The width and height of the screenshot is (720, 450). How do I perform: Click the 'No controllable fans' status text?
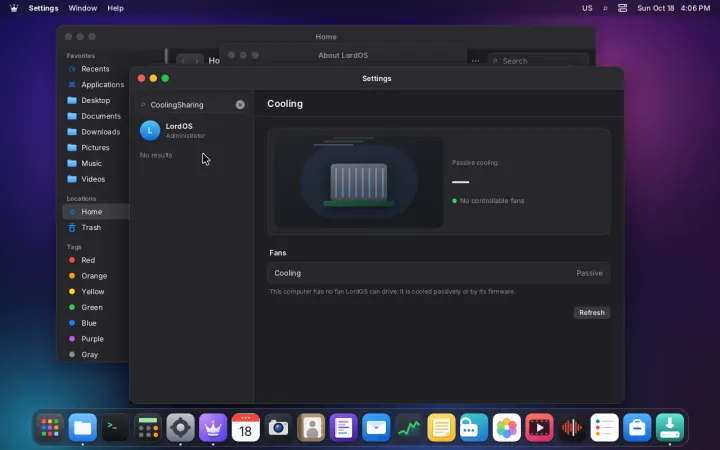pyautogui.click(x=492, y=201)
